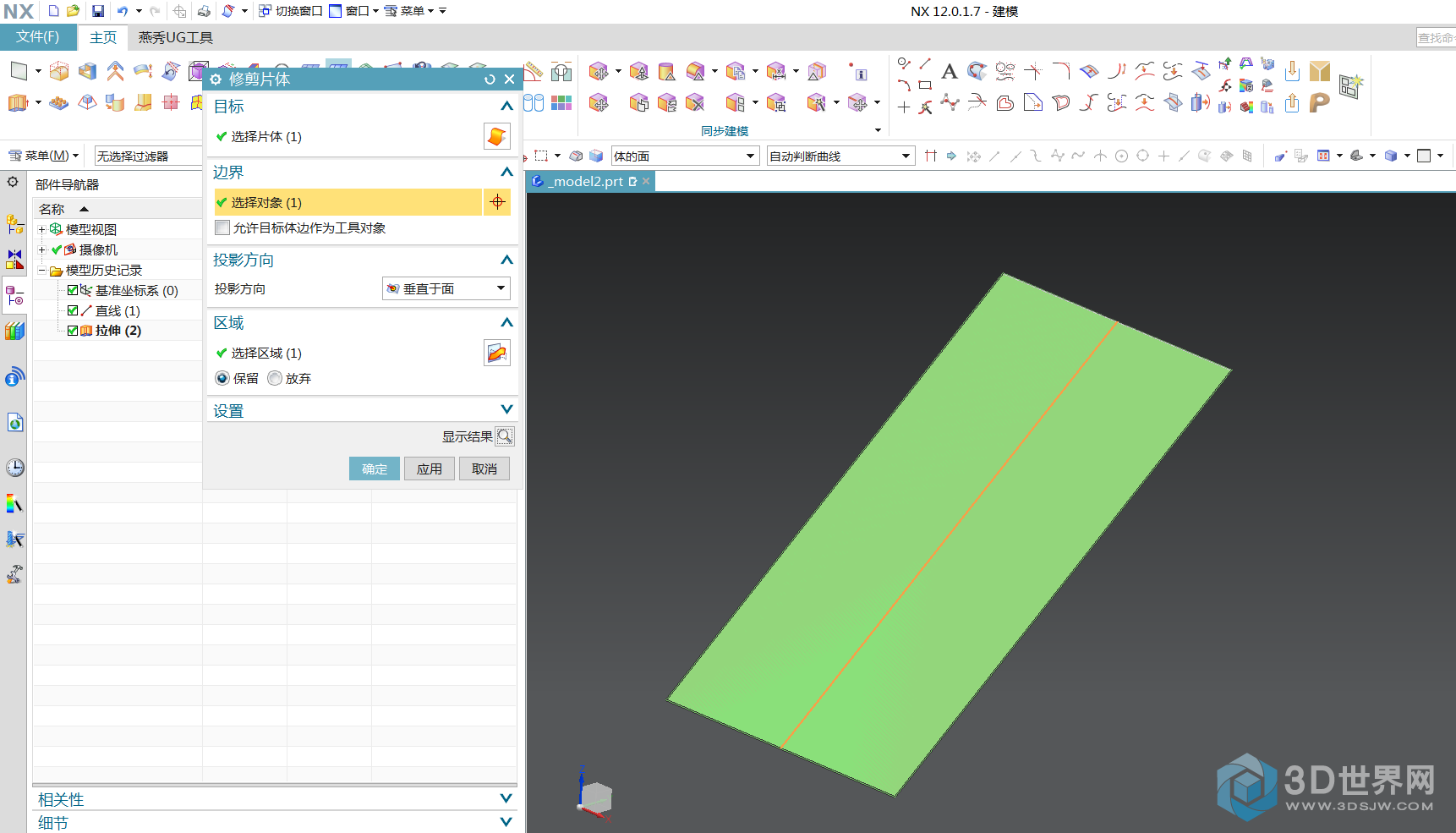Save the part with the floppy disk icon
Screen dimensions: 1456x833
click(98, 11)
